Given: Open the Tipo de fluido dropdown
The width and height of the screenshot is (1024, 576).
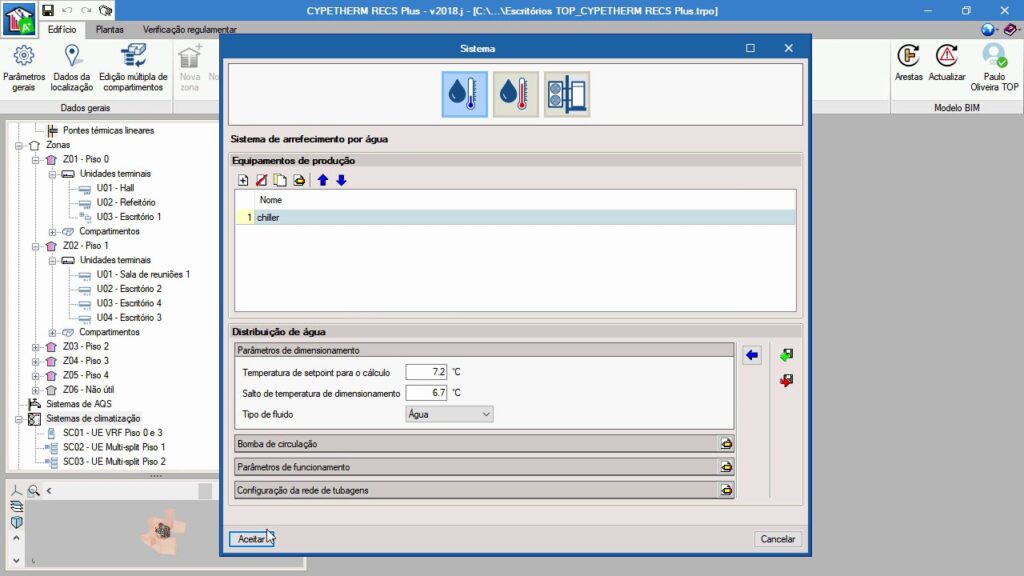Looking at the screenshot, I should 449,414.
